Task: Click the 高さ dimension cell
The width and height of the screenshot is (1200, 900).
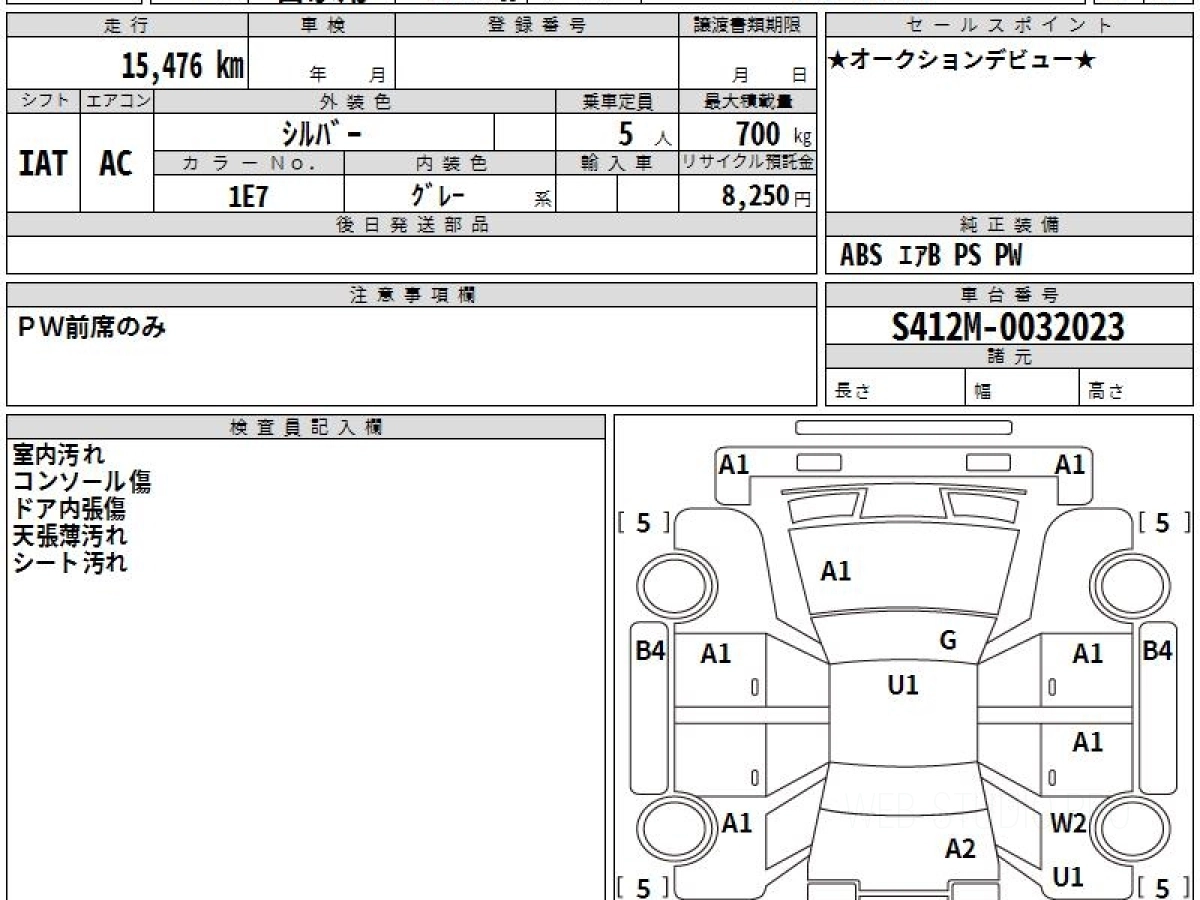Action: point(1136,388)
